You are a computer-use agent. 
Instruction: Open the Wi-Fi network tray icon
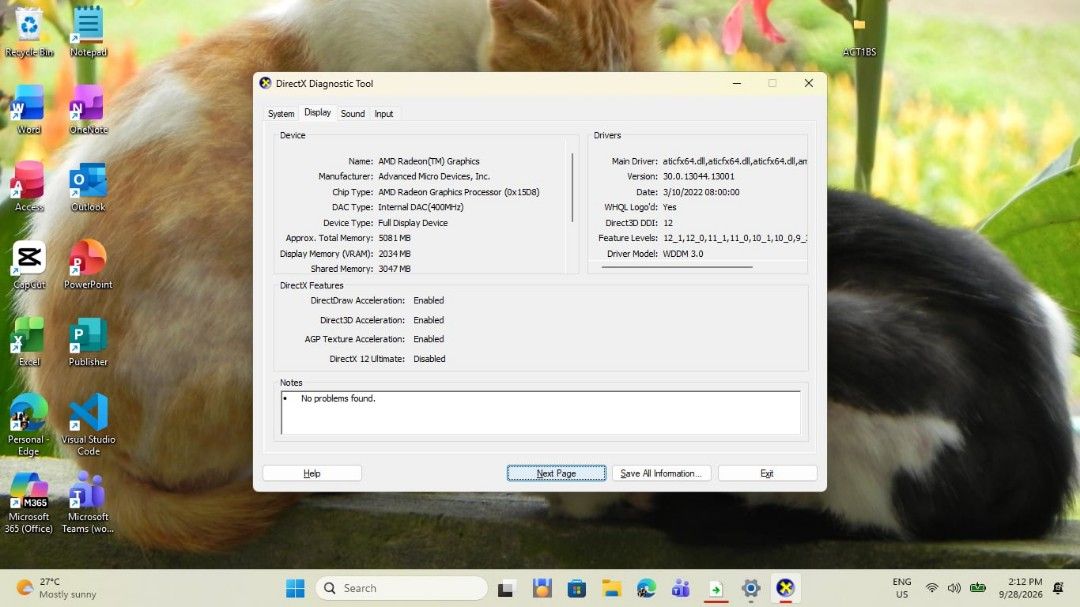coord(932,588)
